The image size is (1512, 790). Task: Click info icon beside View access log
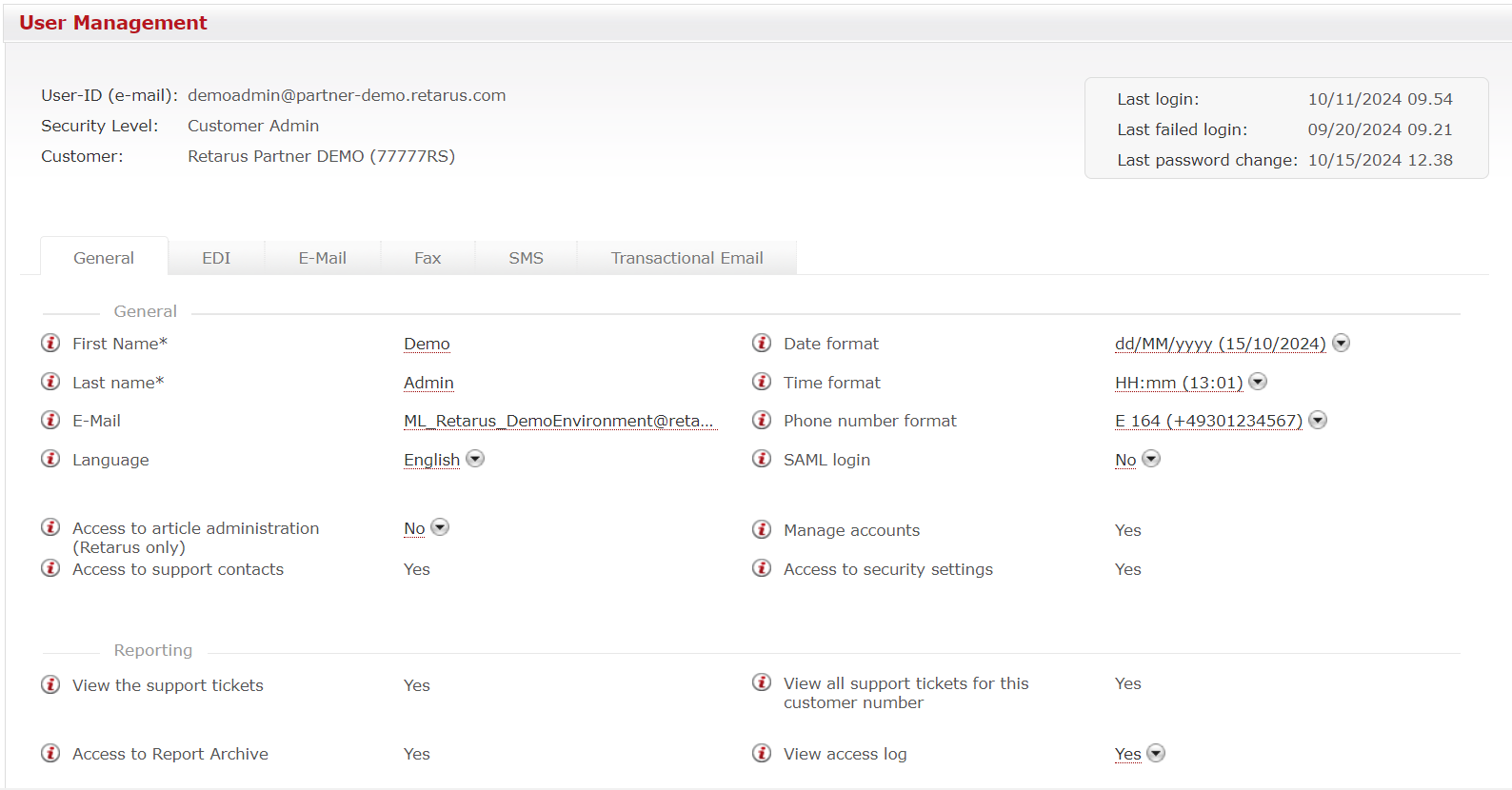(762, 753)
